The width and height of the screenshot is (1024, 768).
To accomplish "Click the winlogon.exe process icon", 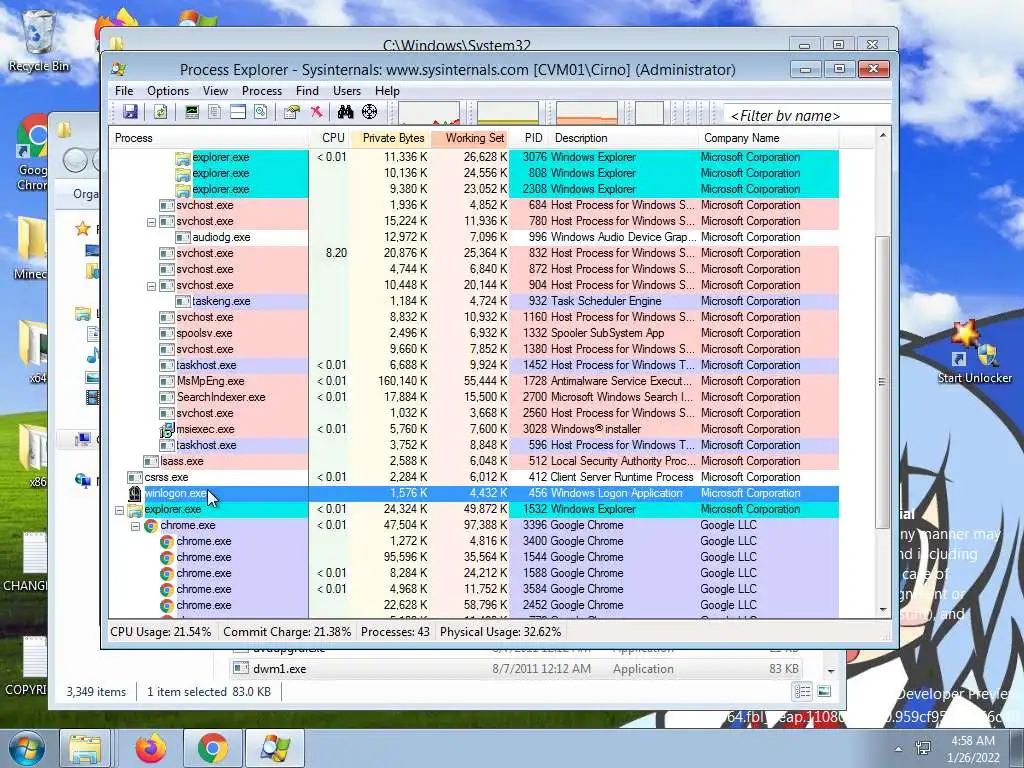I will coord(135,493).
